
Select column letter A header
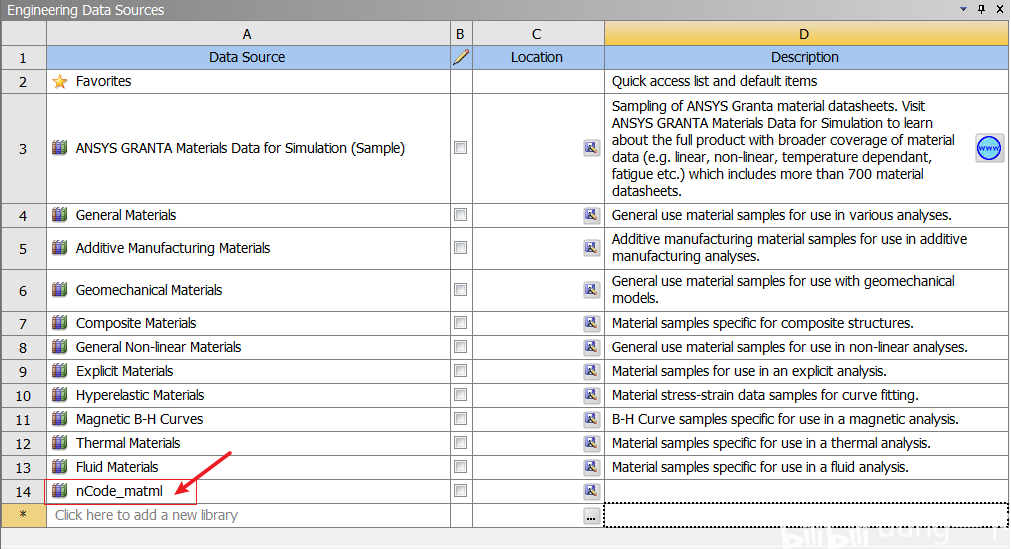[x=248, y=34]
